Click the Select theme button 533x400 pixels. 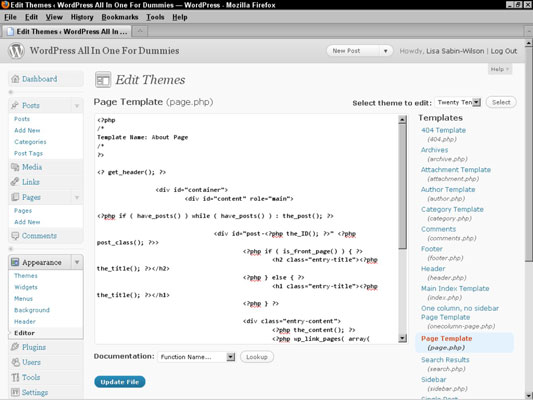click(x=501, y=102)
